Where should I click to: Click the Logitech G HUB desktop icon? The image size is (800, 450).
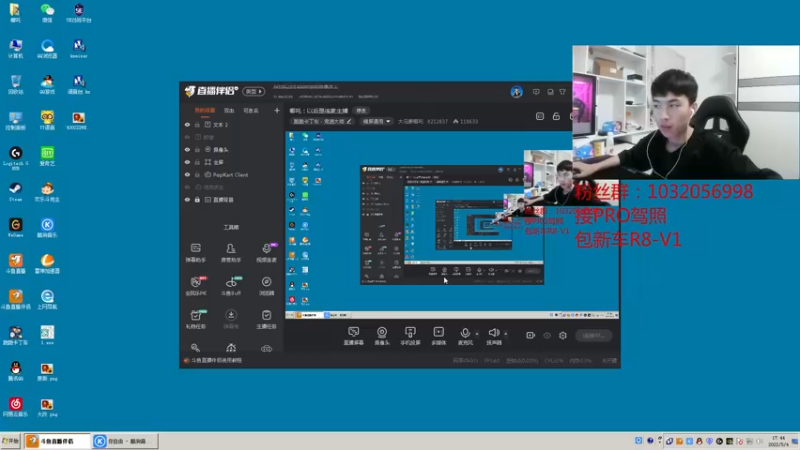pyautogui.click(x=15, y=158)
